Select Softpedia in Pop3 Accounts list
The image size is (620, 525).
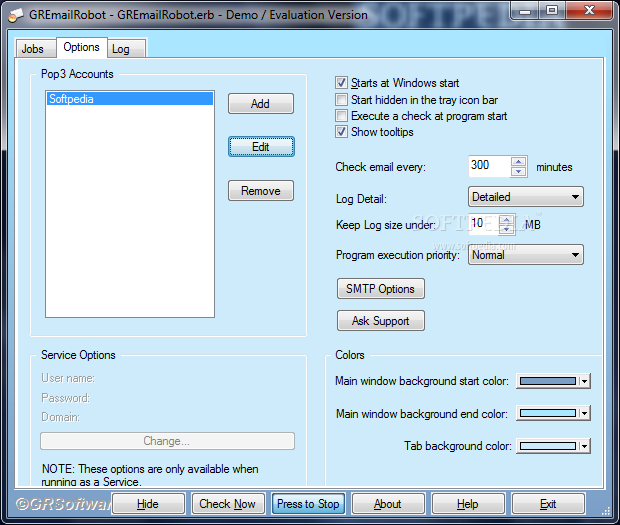point(130,99)
